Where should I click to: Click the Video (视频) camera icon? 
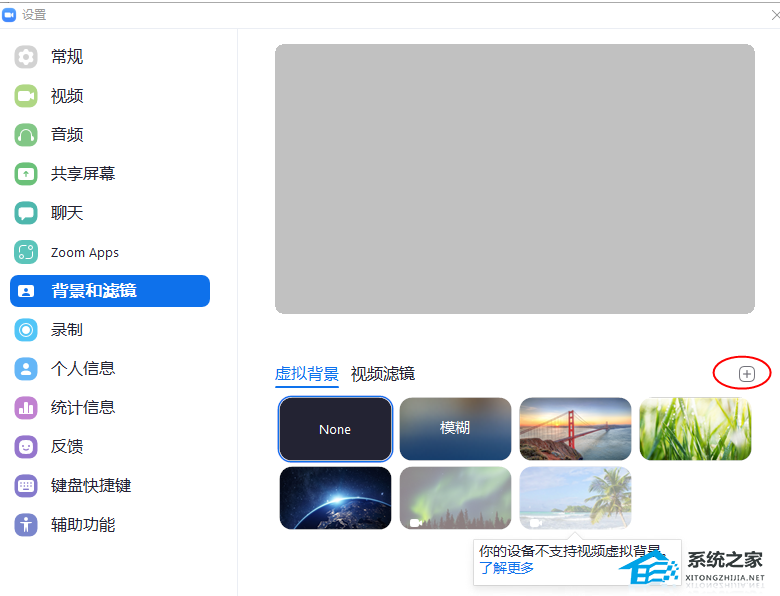(x=26, y=96)
